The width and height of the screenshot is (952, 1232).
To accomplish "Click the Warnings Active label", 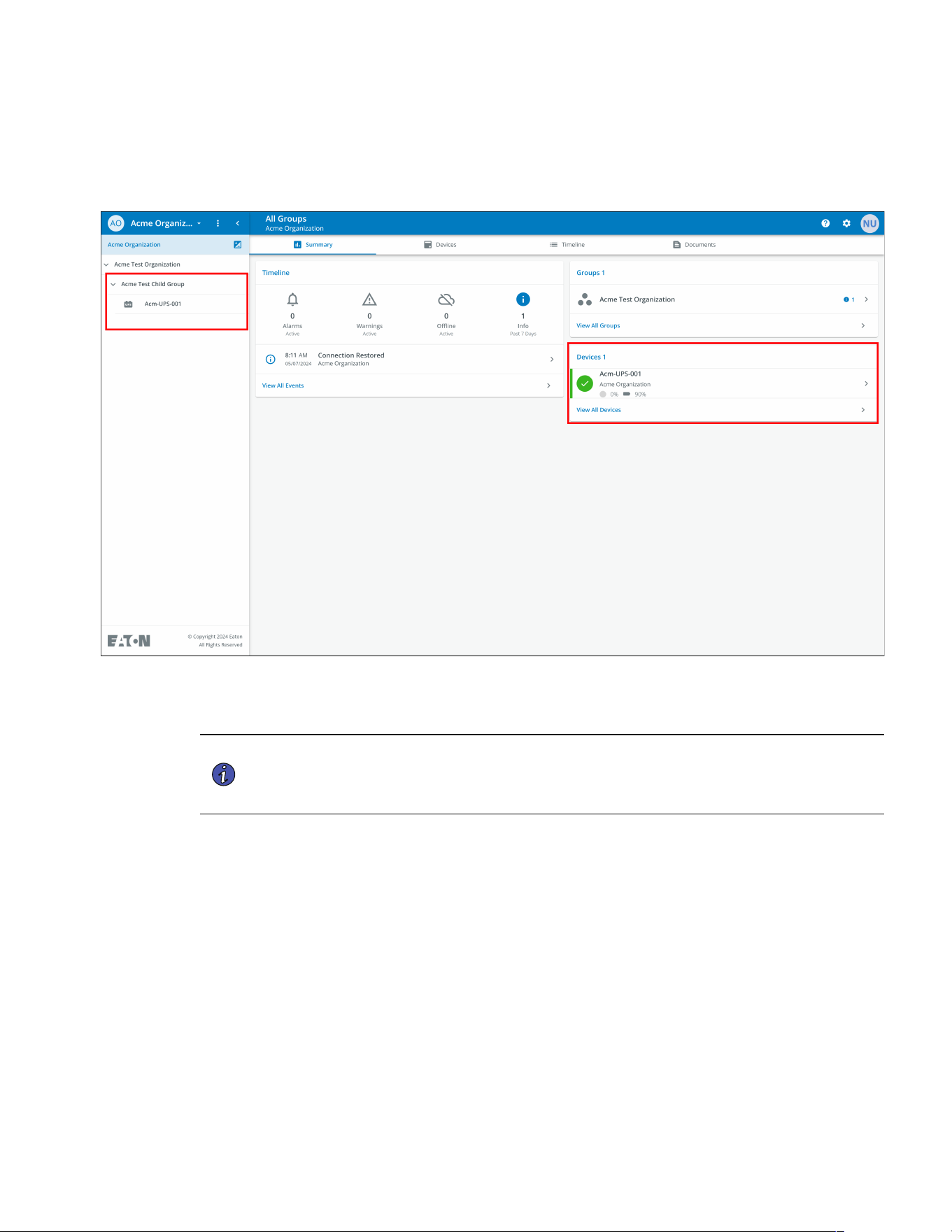I will click(x=369, y=330).
